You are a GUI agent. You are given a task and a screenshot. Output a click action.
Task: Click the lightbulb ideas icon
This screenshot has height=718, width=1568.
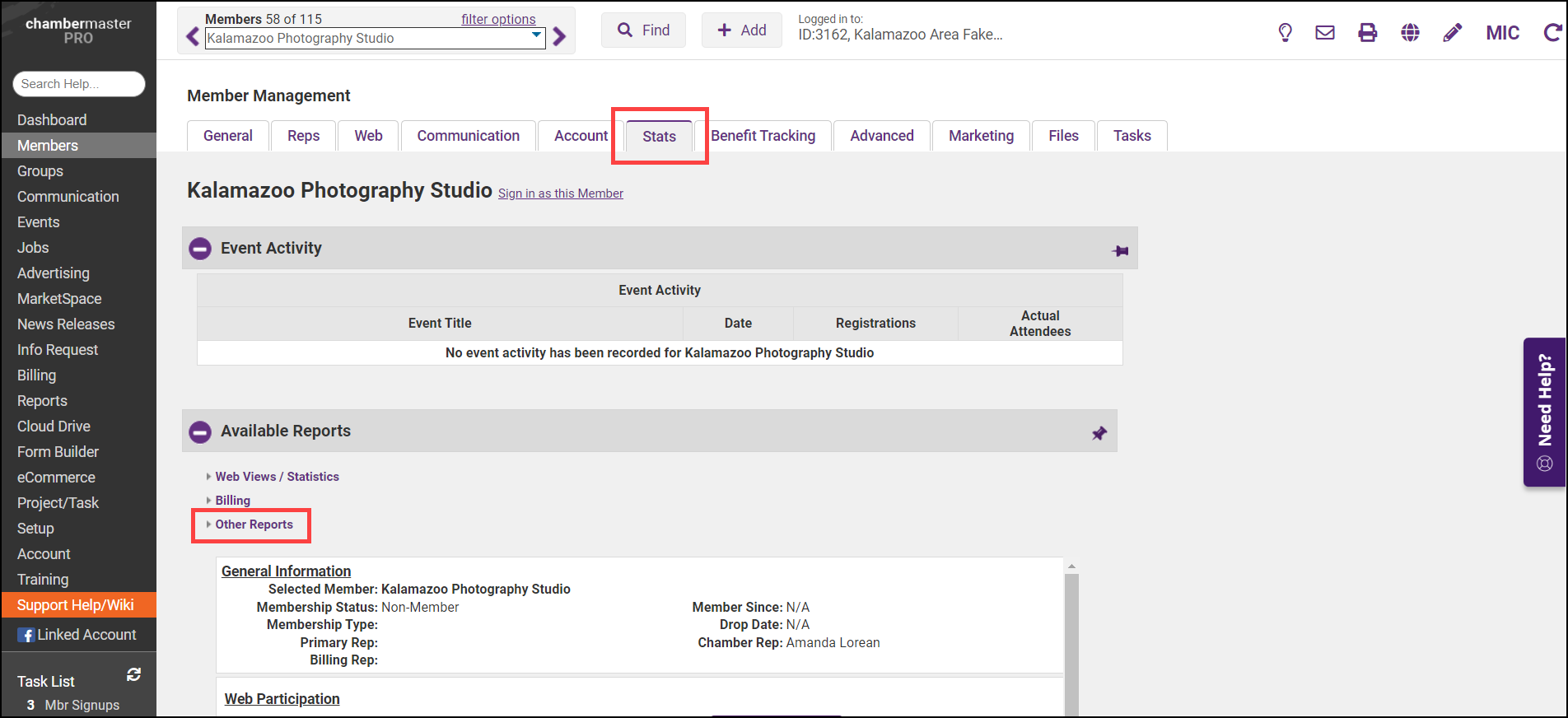coord(1285,33)
